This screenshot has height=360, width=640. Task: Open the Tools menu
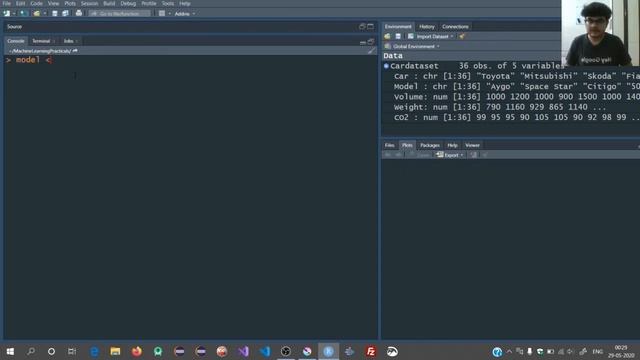click(168, 3)
